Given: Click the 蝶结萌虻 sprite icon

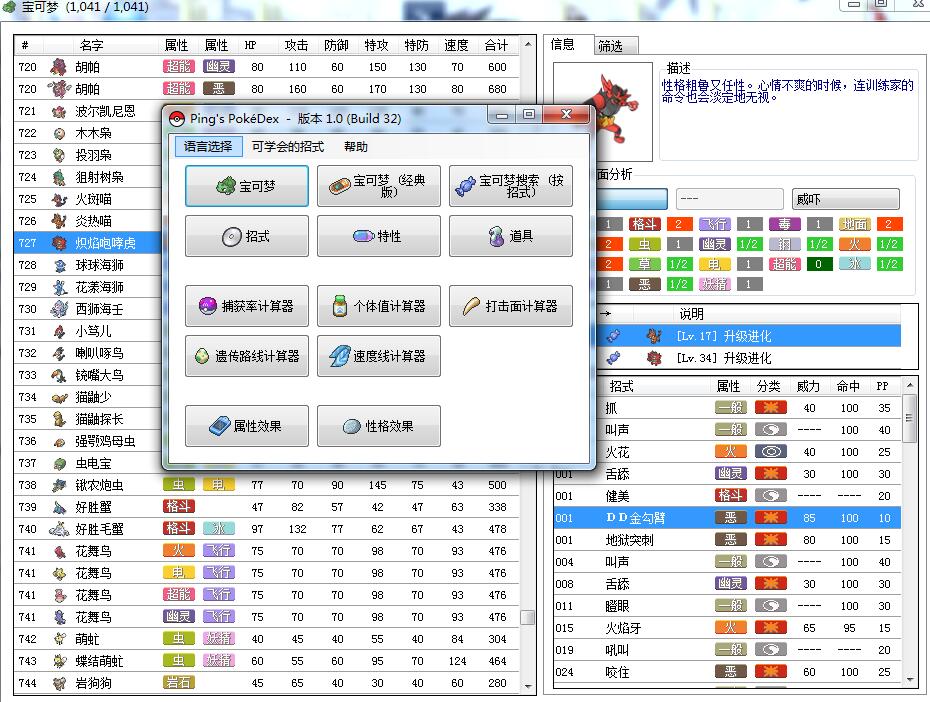Looking at the screenshot, I should 59,661.
